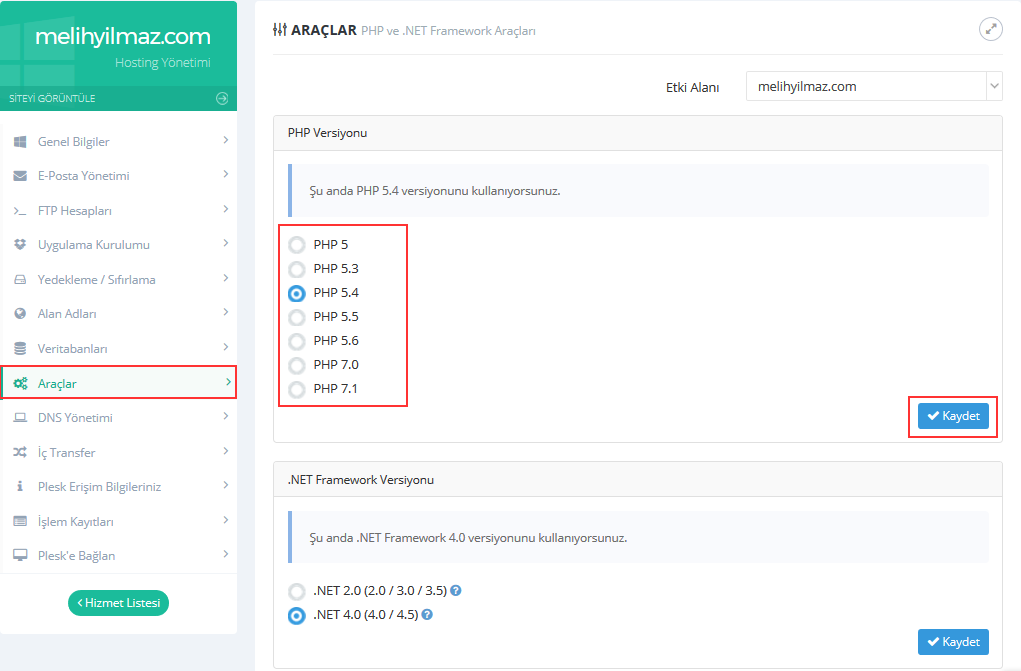Expand the Genel Bilgiler chevron
The height and width of the screenshot is (671, 1021).
tap(226, 141)
